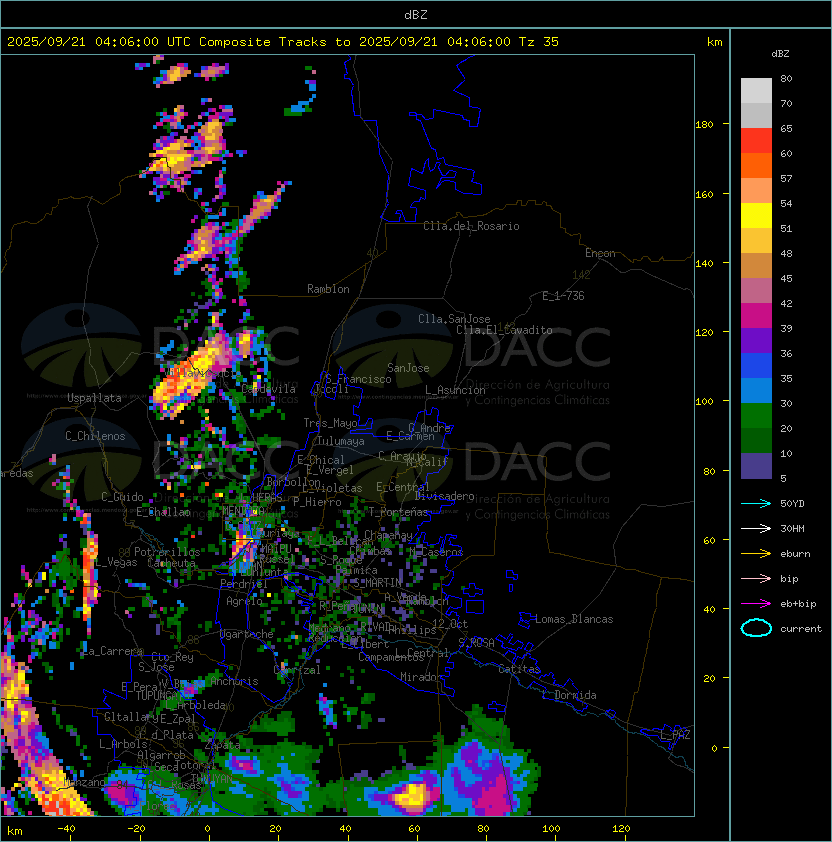
Task: Click the Ramblon place label
Action: pyautogui.click(x=328, y=289)
